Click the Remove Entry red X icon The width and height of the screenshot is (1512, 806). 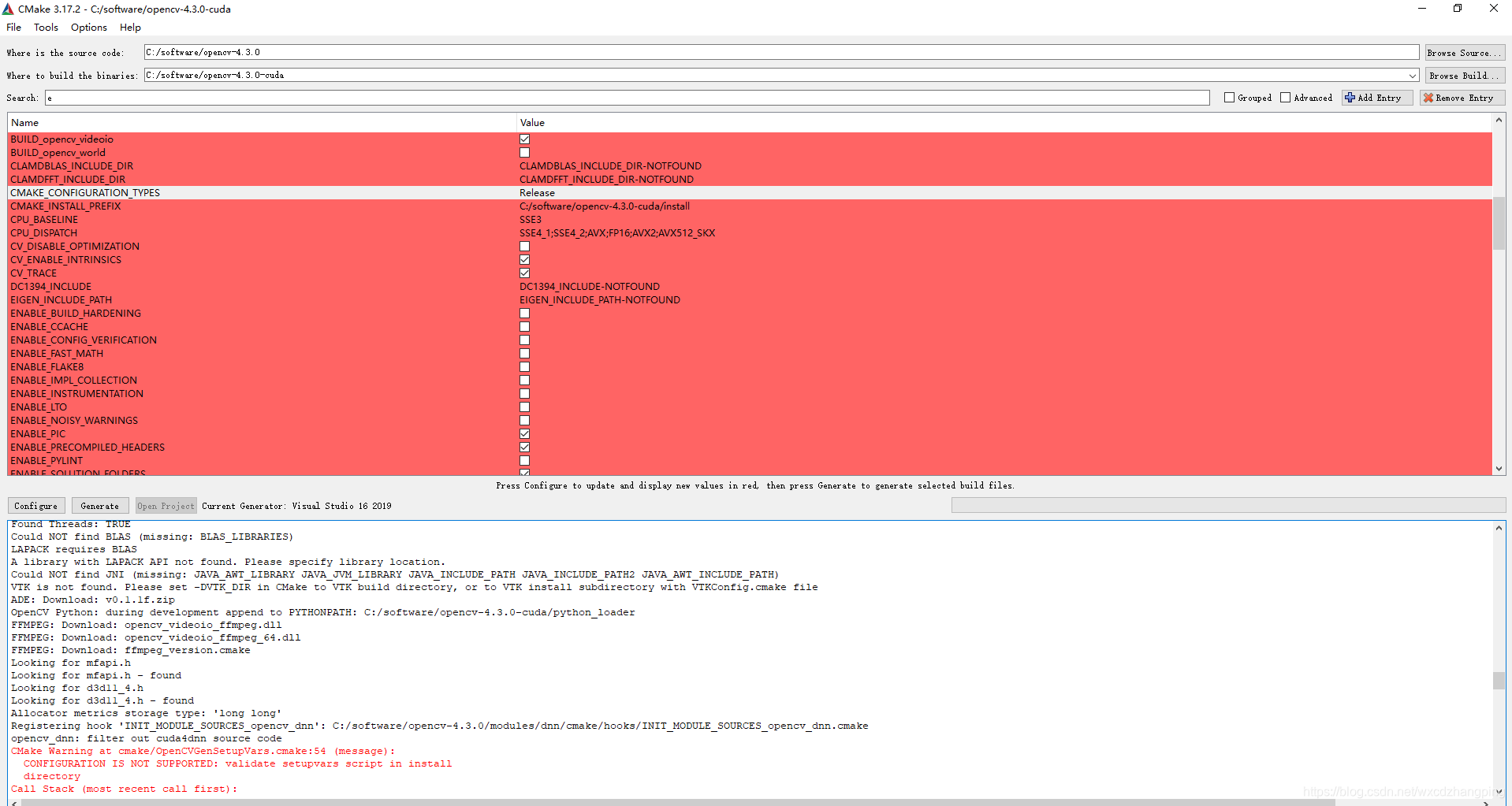[1428, 98]
